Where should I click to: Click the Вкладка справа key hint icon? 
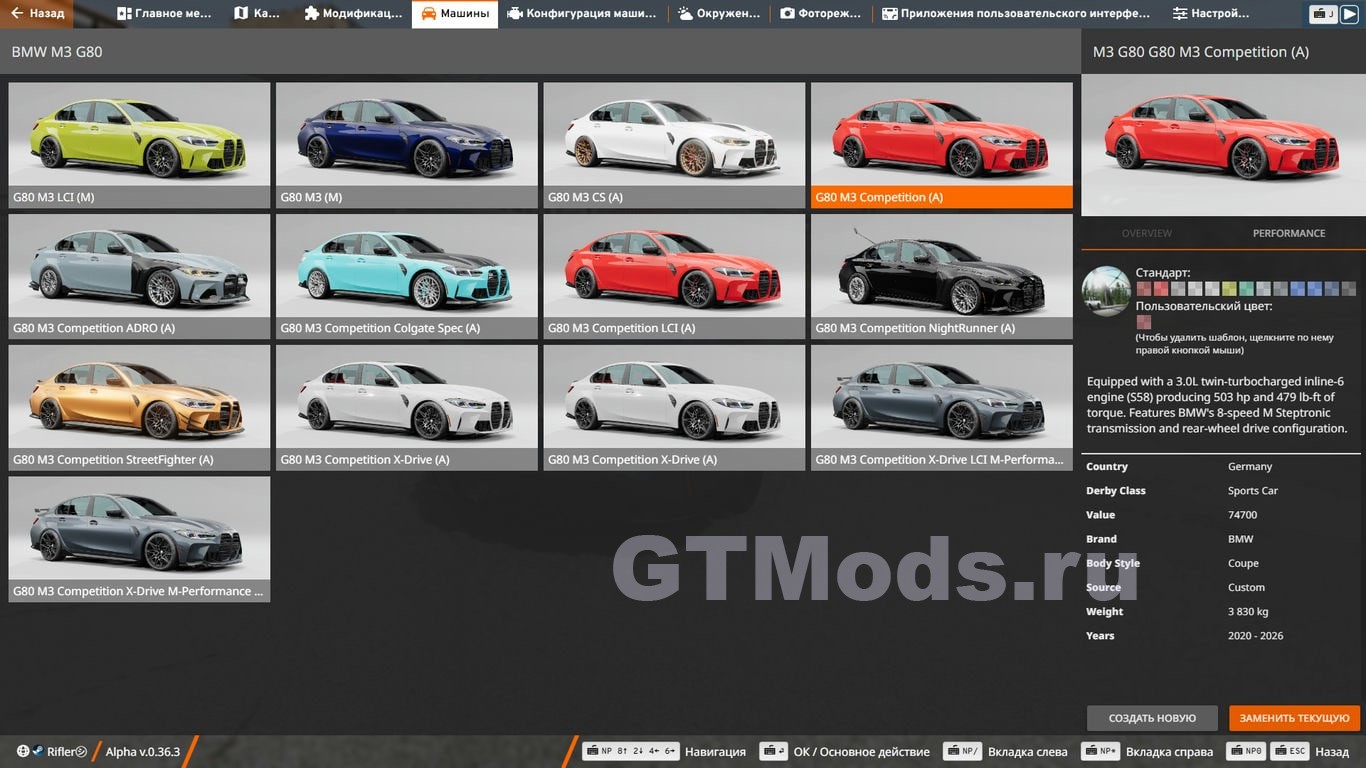tap(1100, 752)
